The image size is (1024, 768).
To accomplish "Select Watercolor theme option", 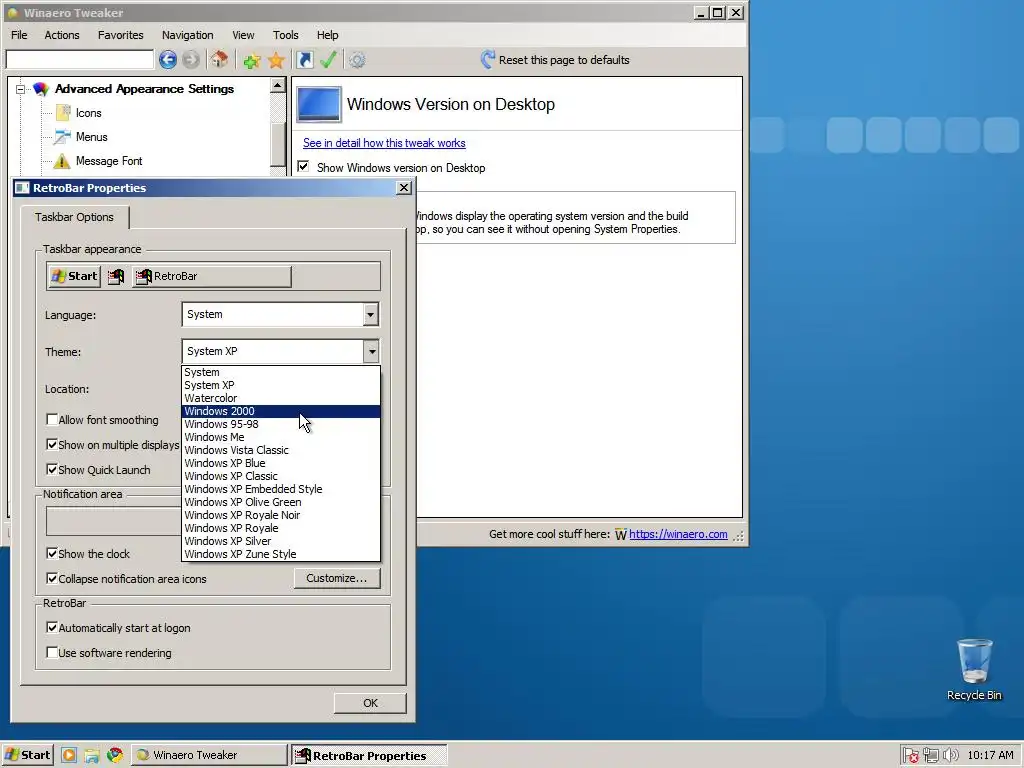I will click(281, 398).
